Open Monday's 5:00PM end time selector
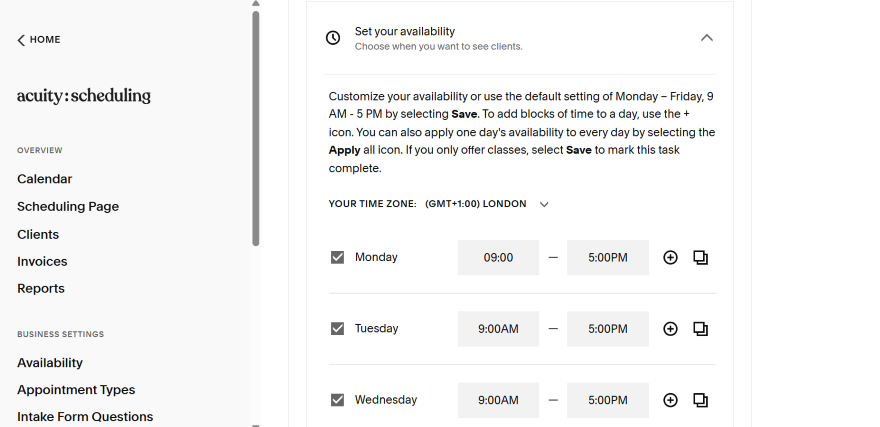 [x=607, y=258]
